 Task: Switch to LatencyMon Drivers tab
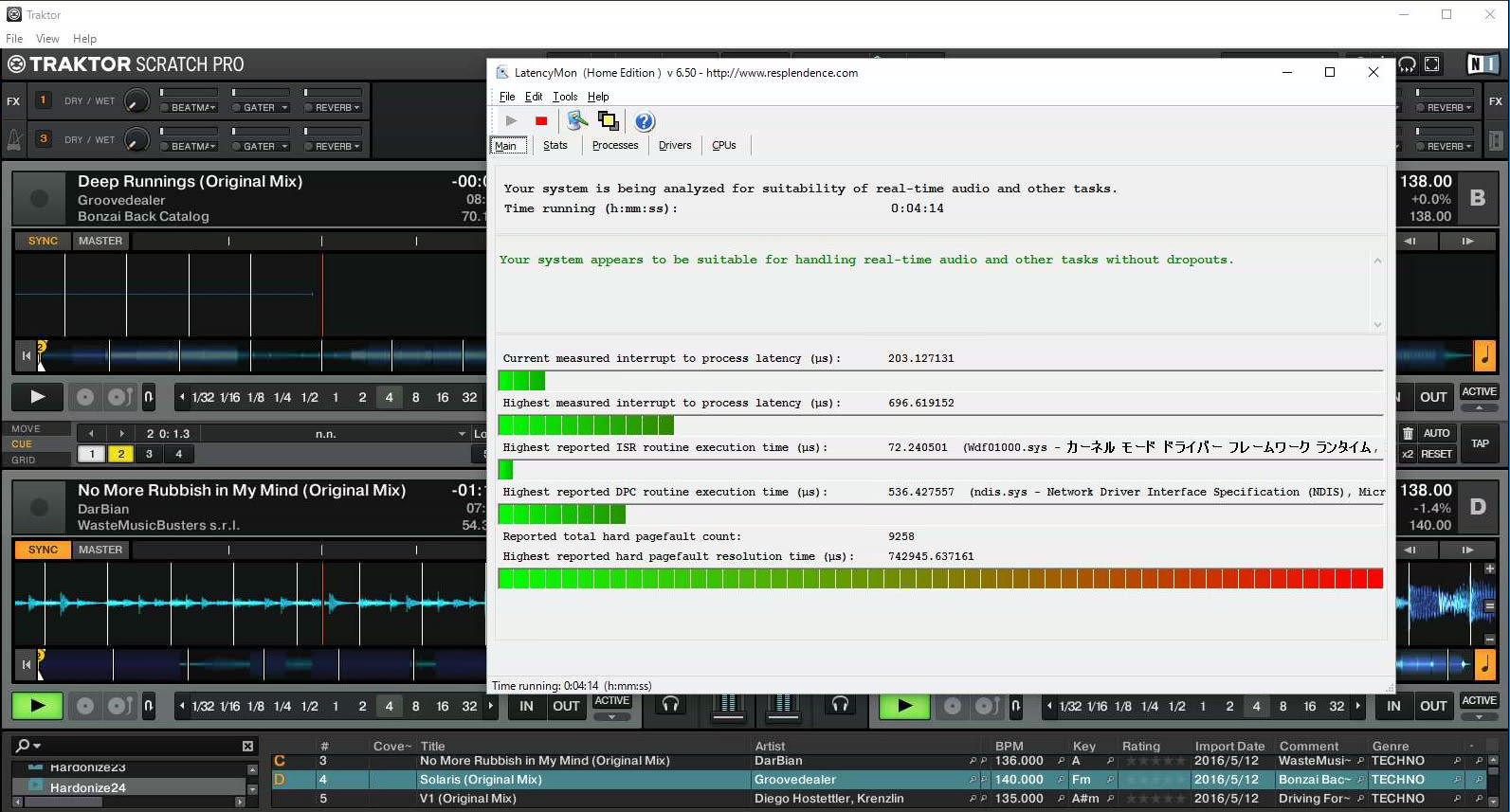(x=675, y=145)
